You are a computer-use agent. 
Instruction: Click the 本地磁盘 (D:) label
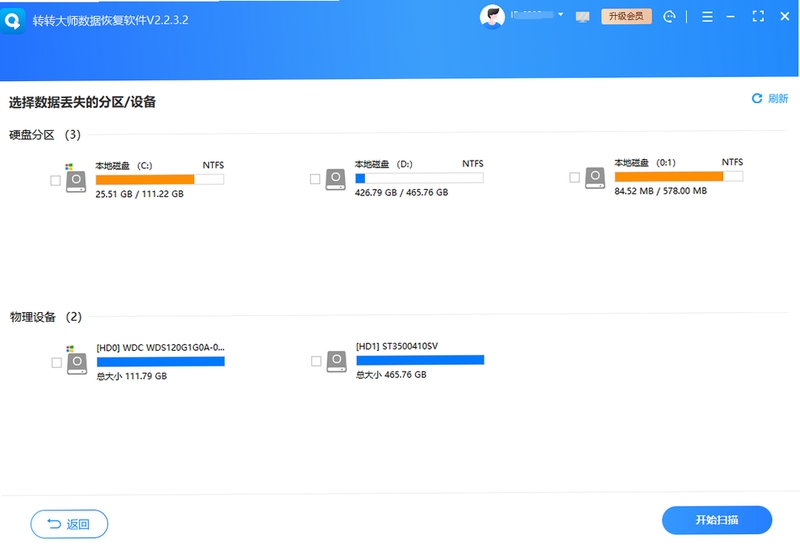pos(384,164)
